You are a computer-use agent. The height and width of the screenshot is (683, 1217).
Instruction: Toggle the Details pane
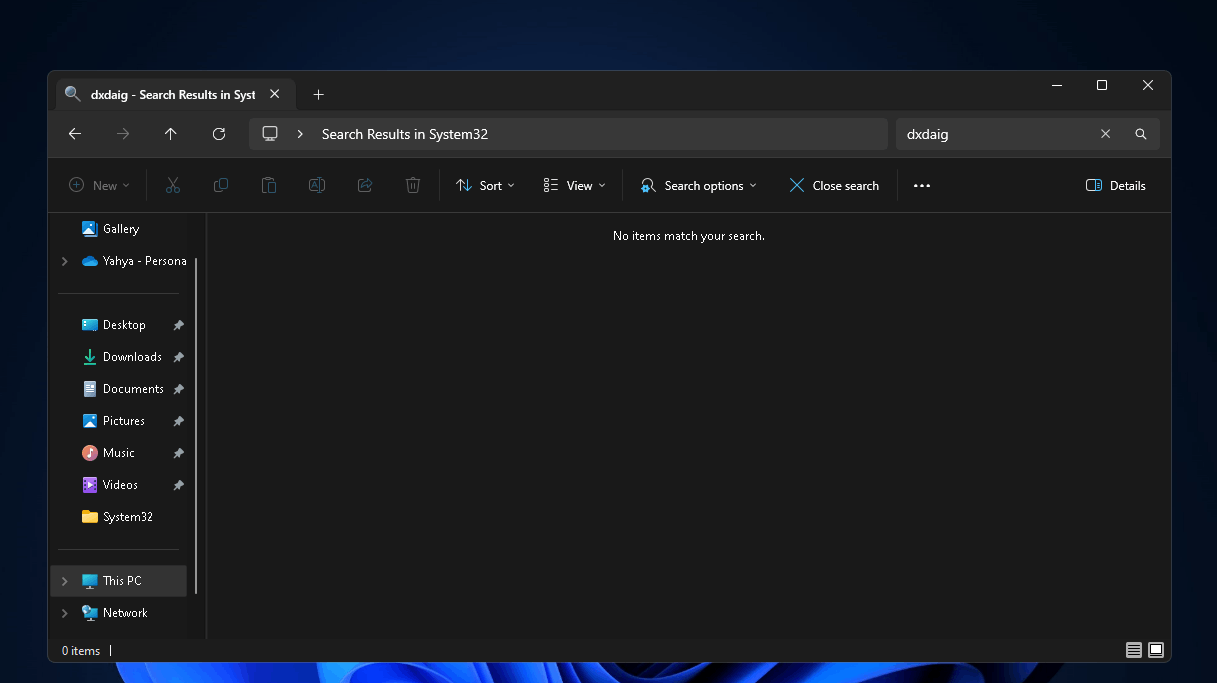[x=1116, y=186]
